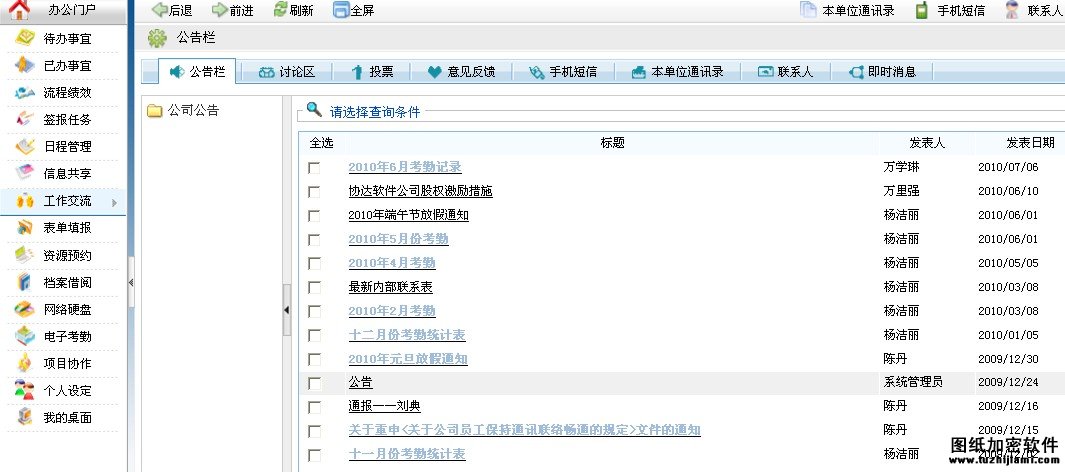Click the 网络硬盘 sidebar icon
The image size is (1065, 472).
pos(25,310)
